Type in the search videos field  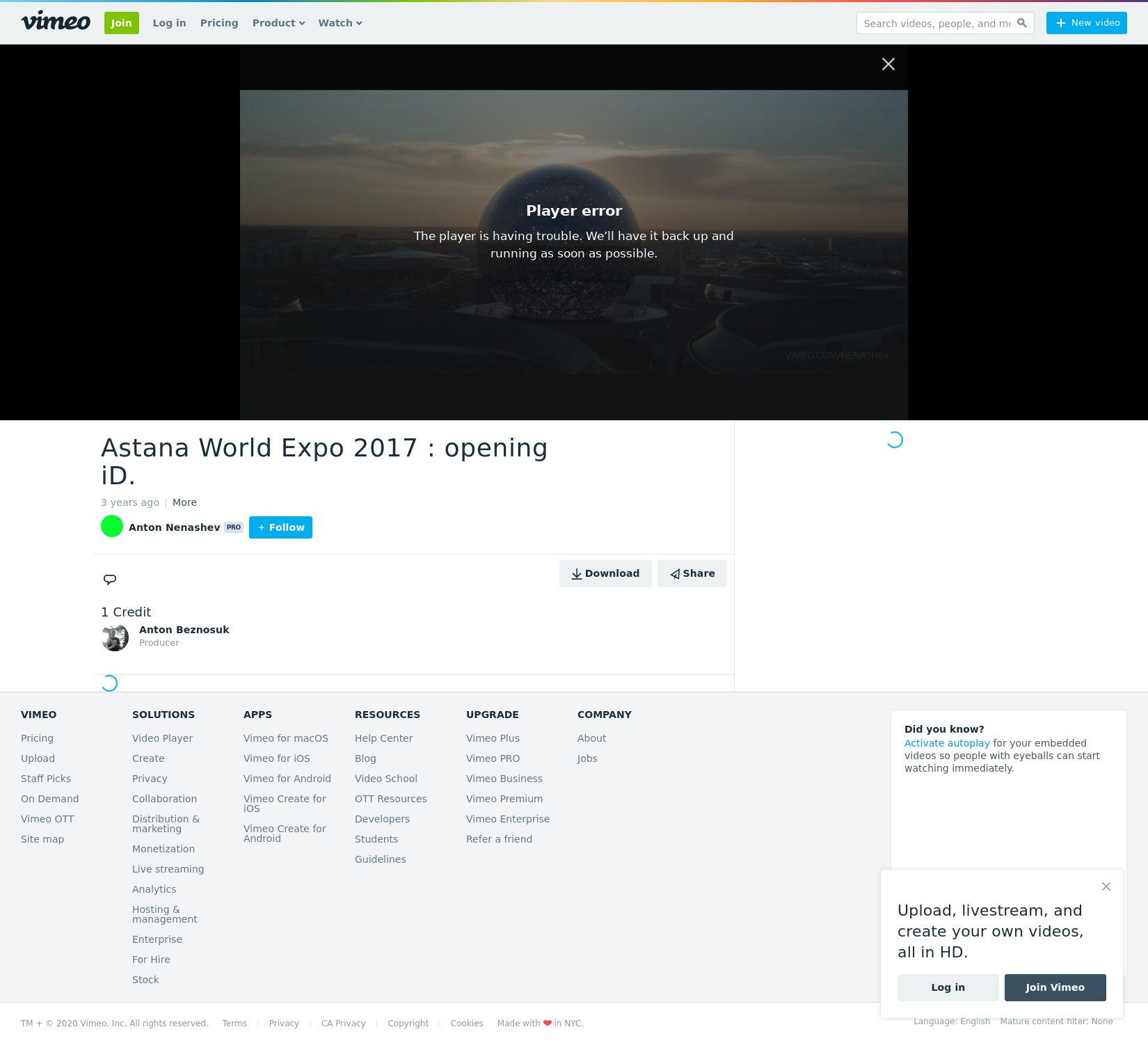point(936,23)
